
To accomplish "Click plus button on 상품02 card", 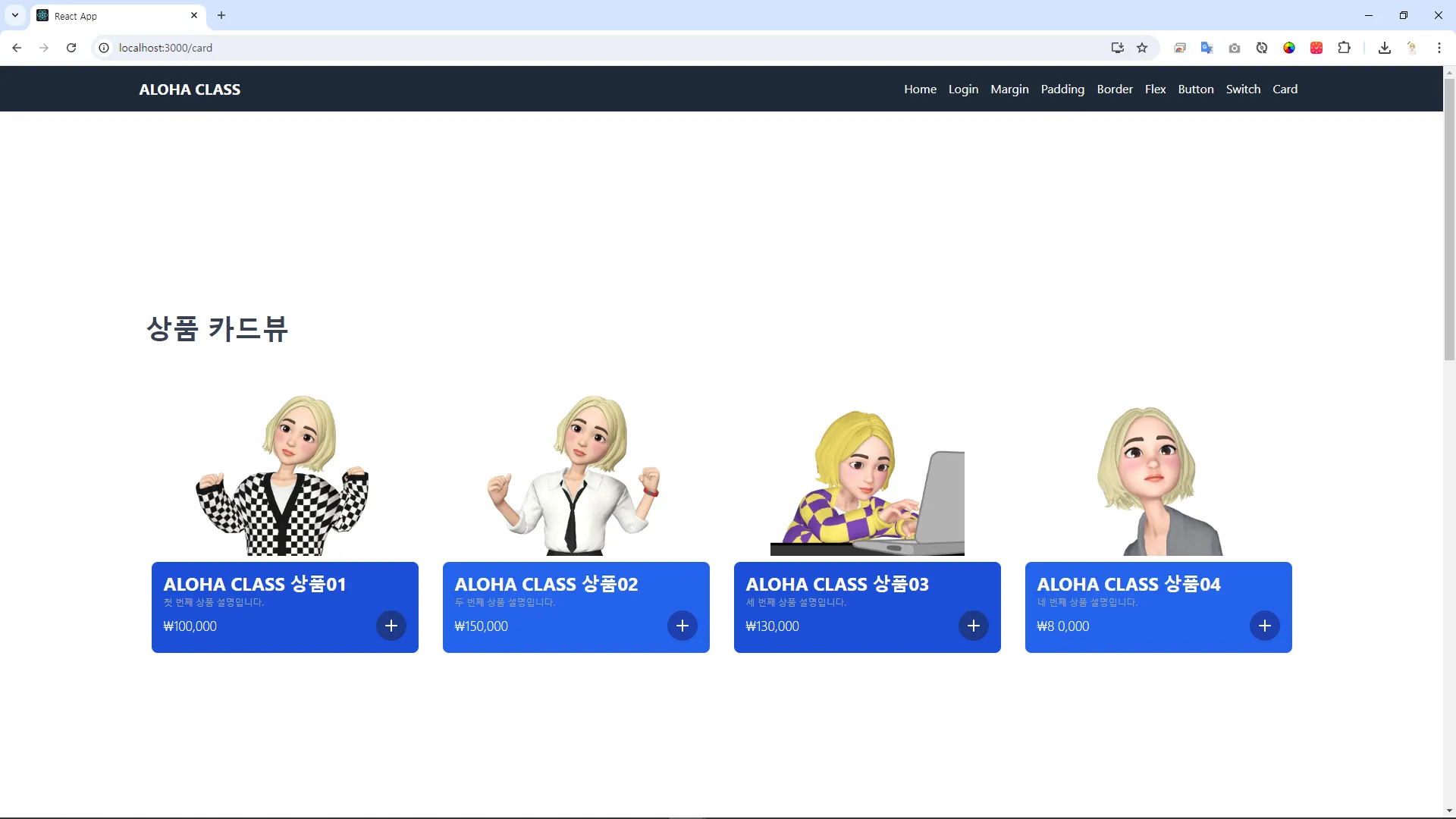I will coord(682,626).
